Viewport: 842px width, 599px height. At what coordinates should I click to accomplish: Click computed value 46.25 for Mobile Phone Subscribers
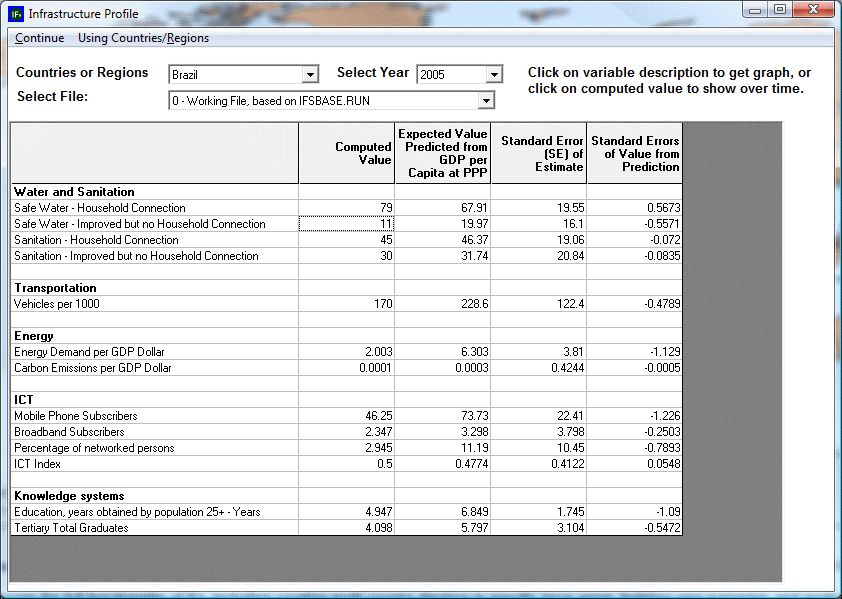[x=346, y=416]
